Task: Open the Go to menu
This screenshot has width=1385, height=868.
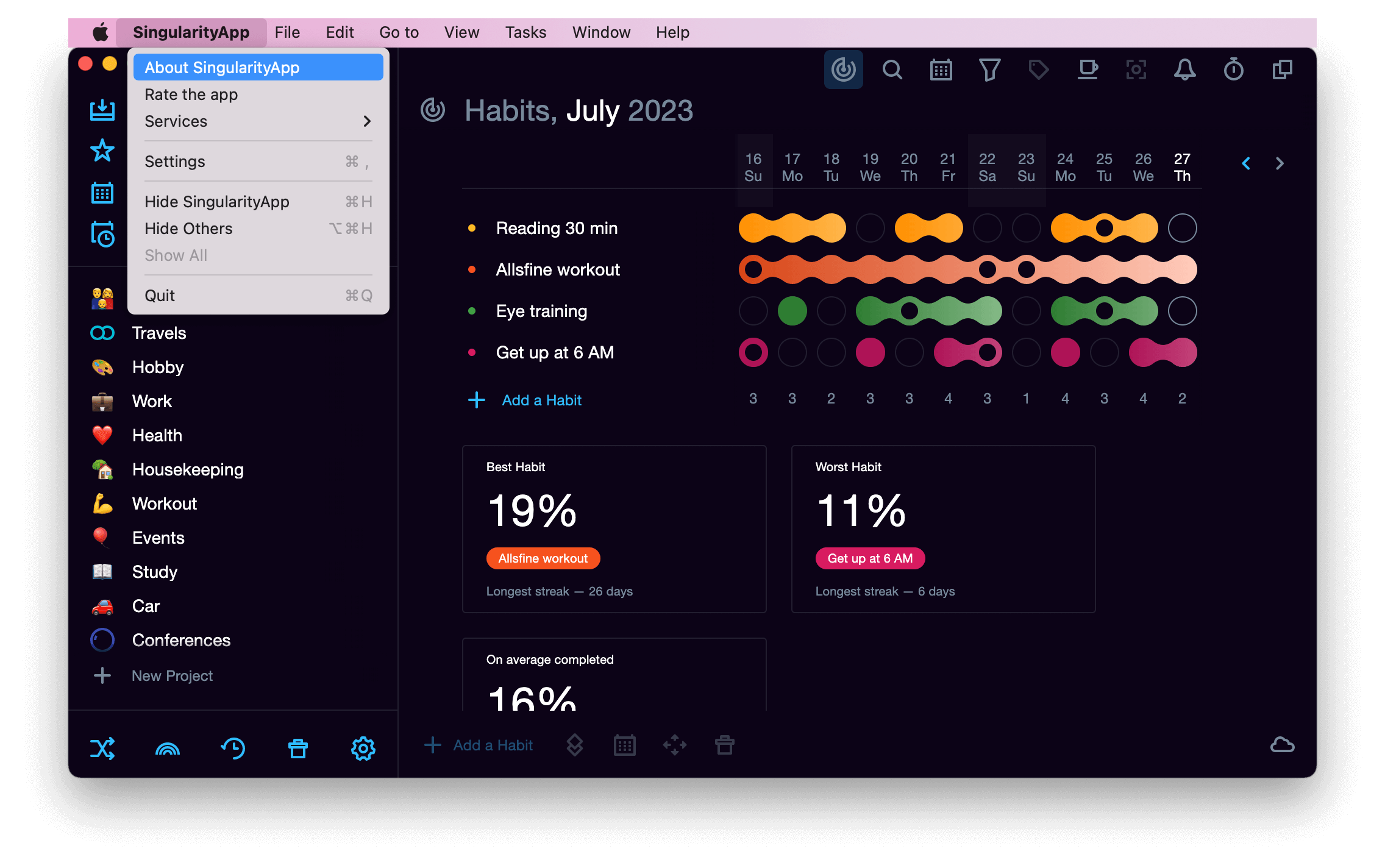Action: pos(399,32)
